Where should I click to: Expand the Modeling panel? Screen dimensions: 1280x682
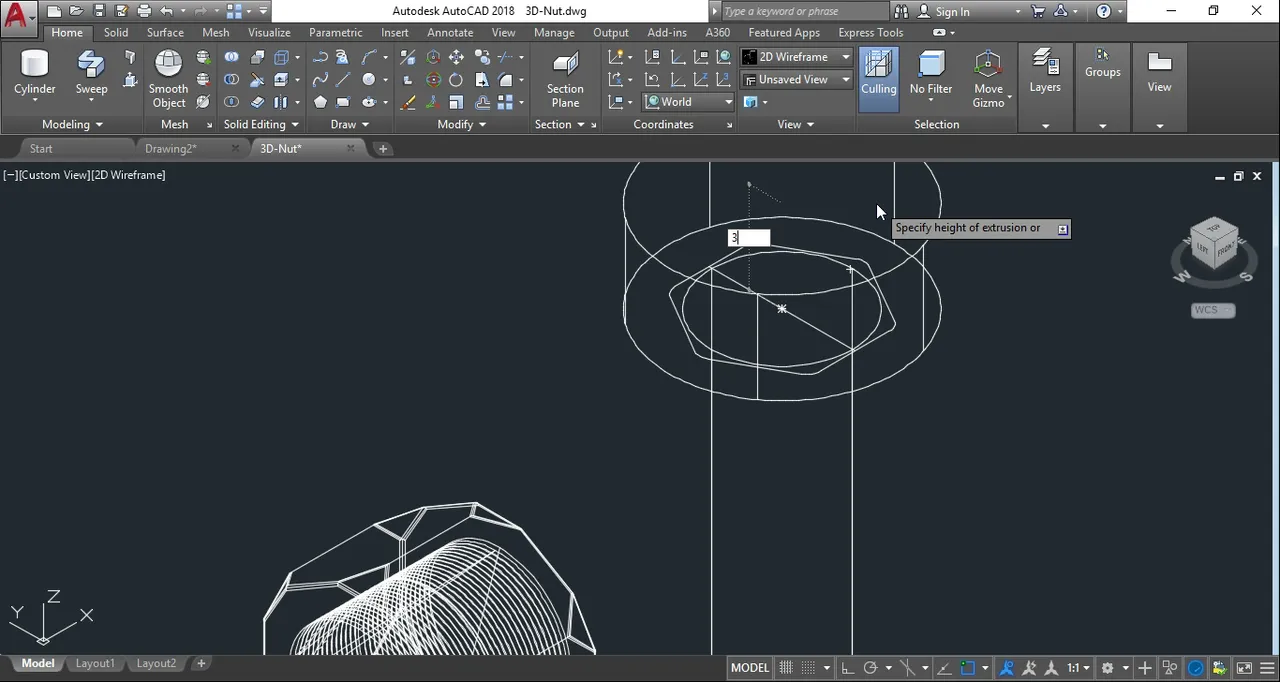click(73, 124)
